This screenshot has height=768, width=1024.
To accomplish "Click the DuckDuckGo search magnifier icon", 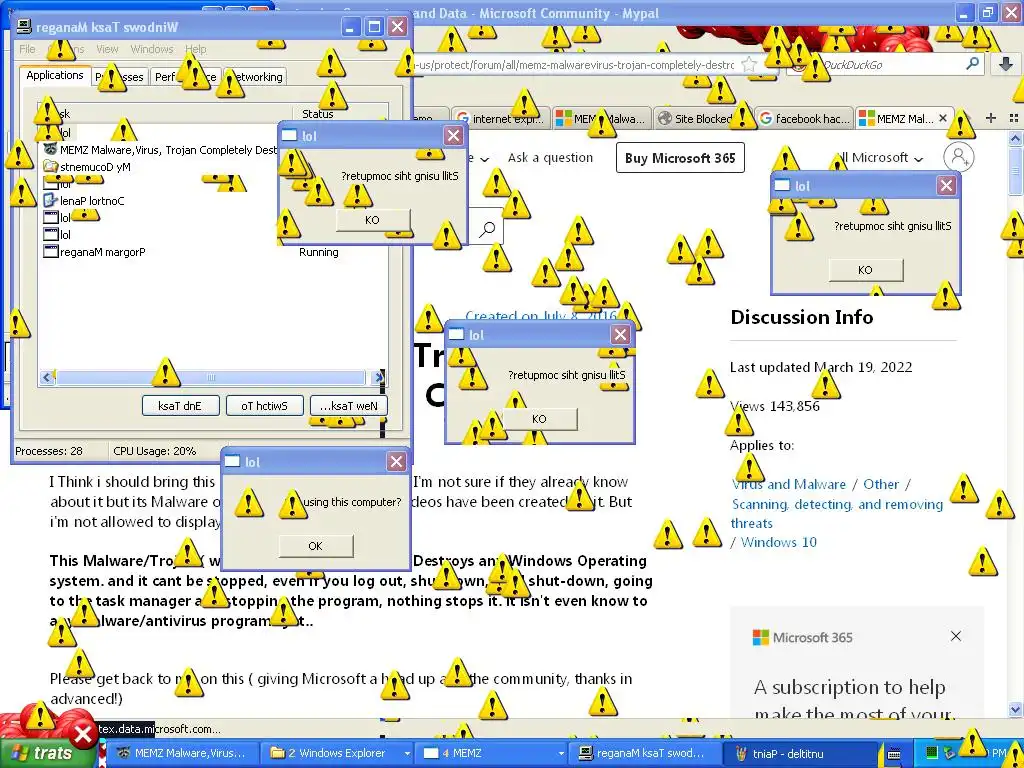I will 972,64.
